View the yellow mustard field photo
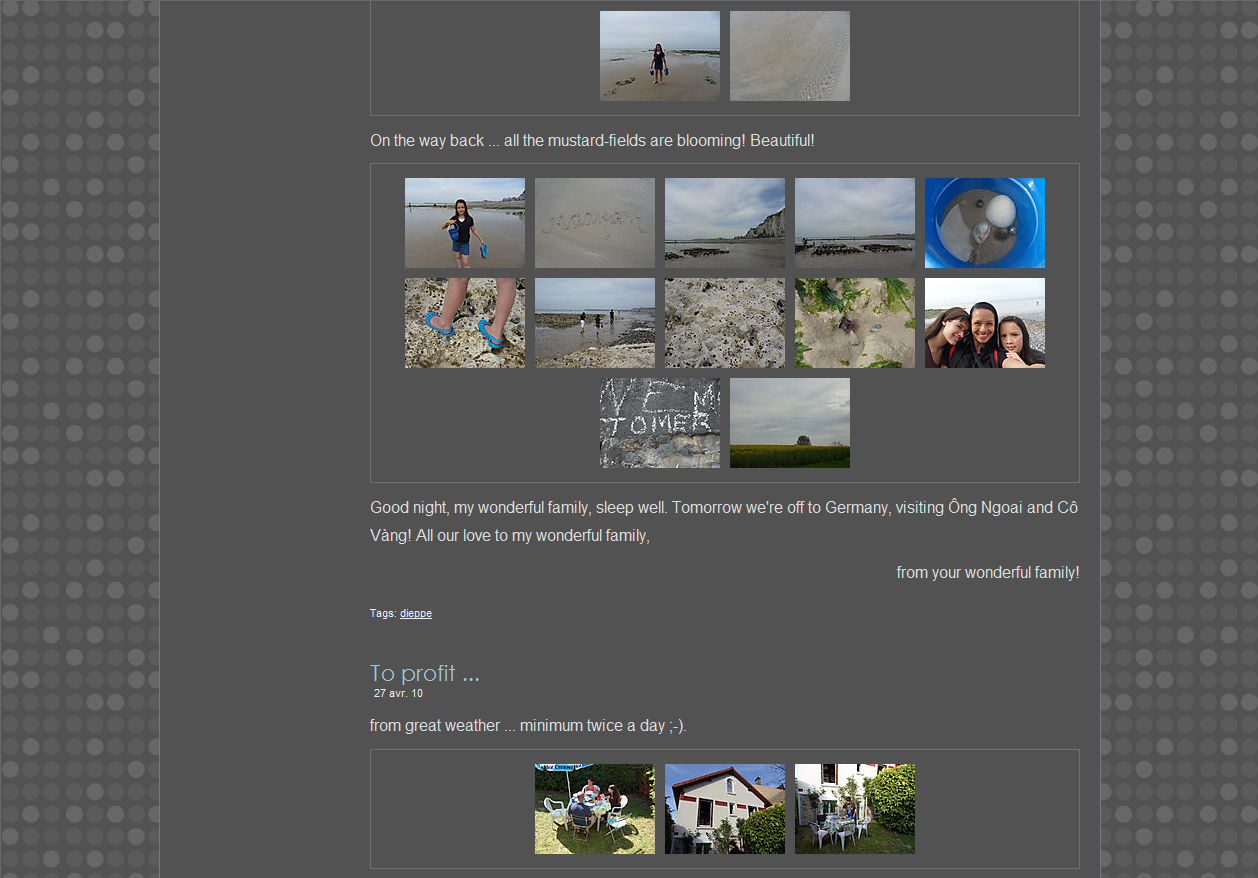The image size is (1258, 878). pos(789,423)
